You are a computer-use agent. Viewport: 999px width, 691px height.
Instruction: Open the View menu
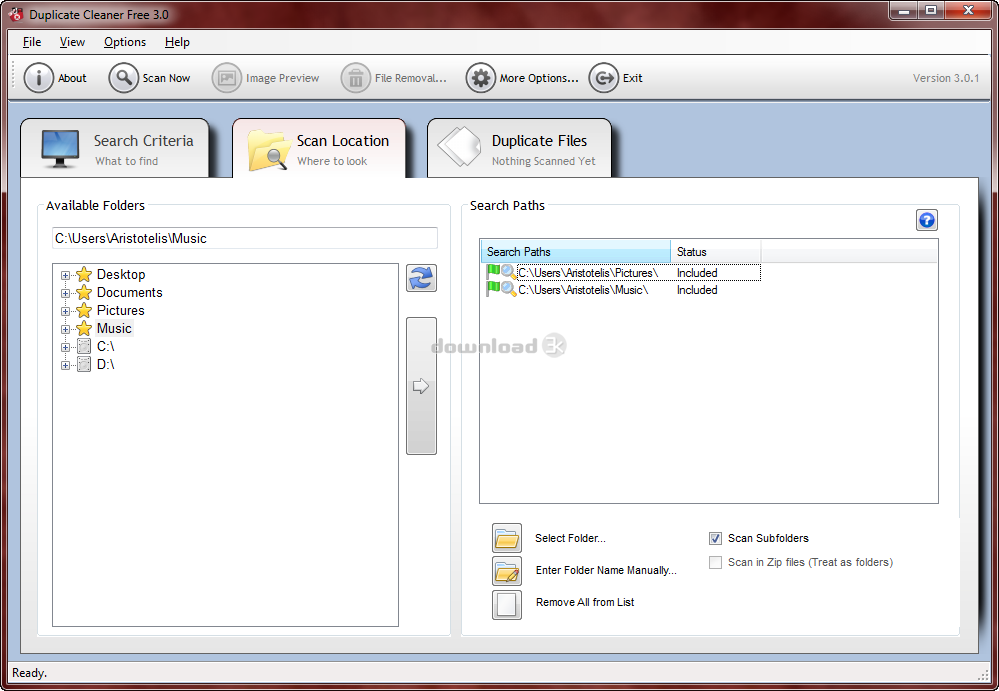click(72, 42)
